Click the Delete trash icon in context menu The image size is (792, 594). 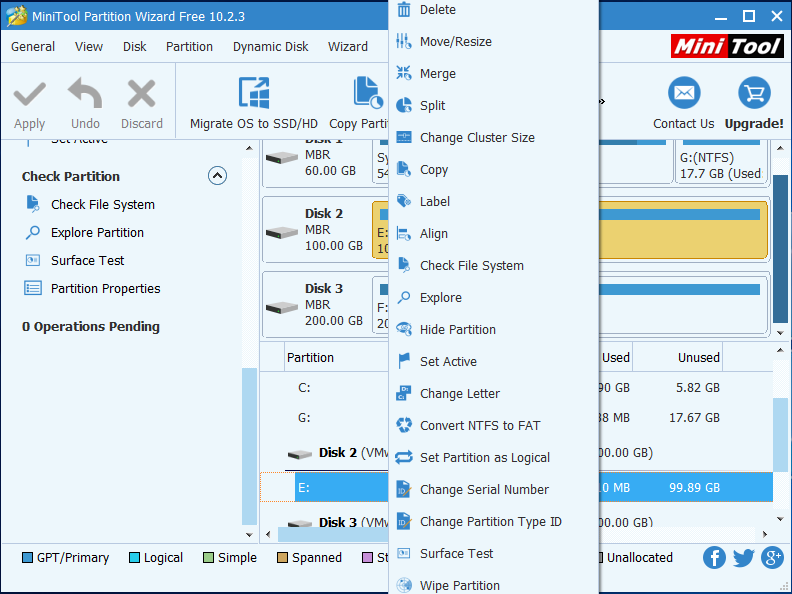[404, 10]
